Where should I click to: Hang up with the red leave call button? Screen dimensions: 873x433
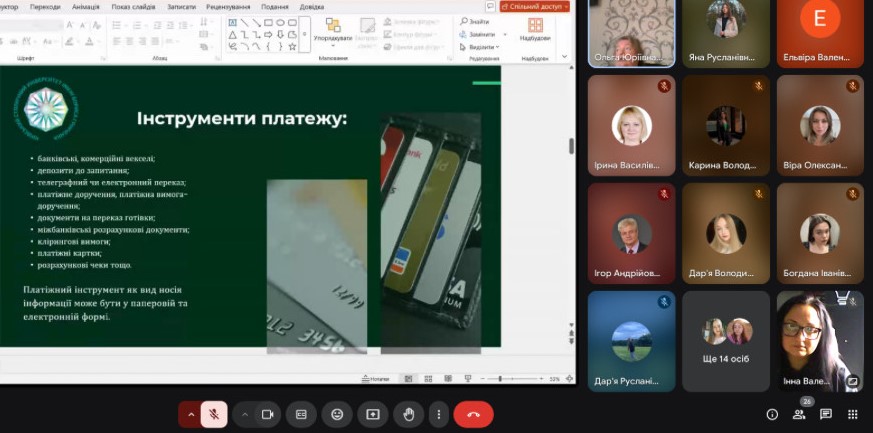tap(473, 414)
